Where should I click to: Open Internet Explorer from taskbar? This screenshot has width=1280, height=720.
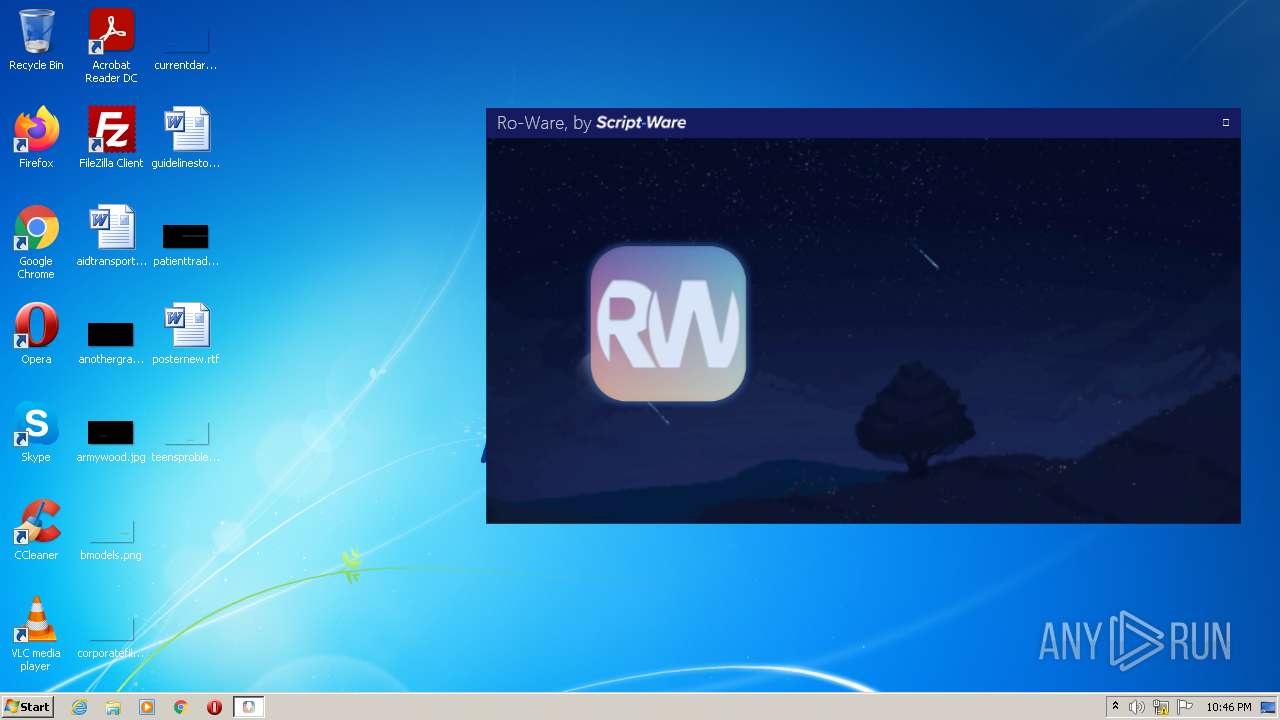coord(79,707)
